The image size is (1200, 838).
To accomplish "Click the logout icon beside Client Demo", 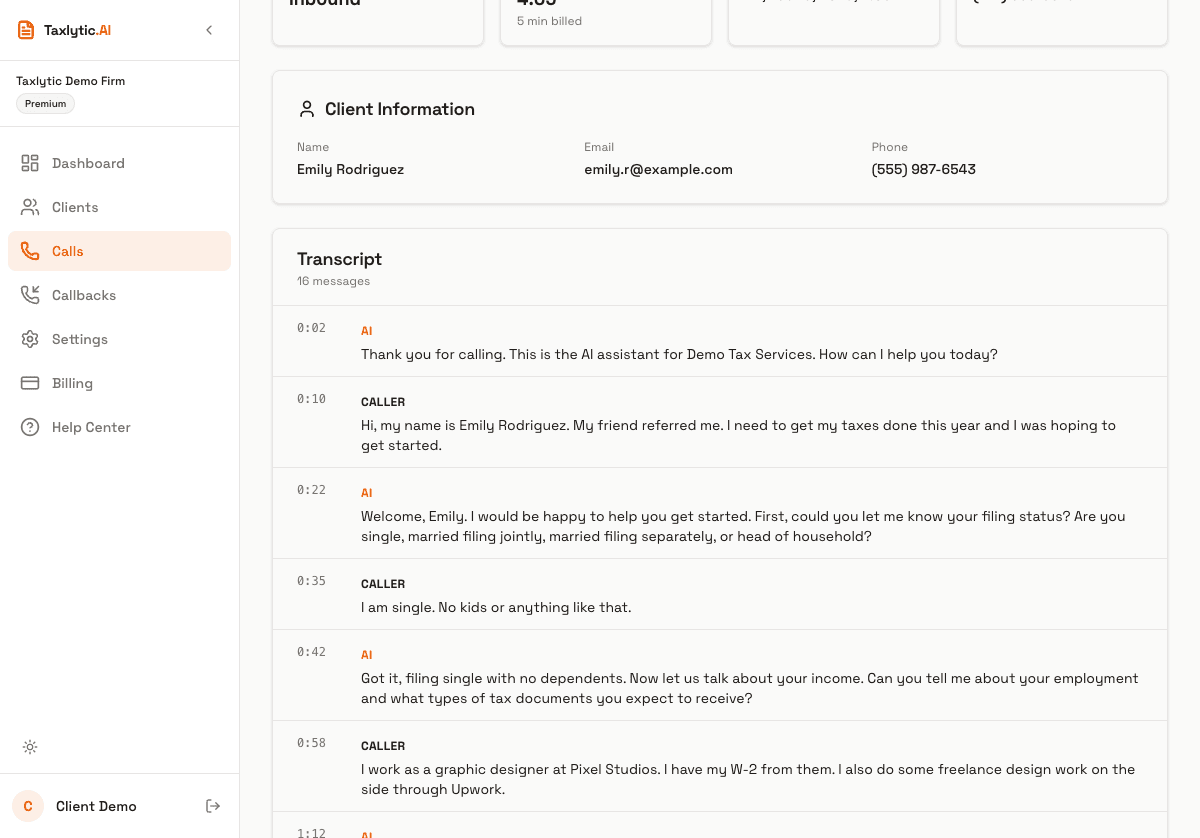I will (x=213, y=806).
